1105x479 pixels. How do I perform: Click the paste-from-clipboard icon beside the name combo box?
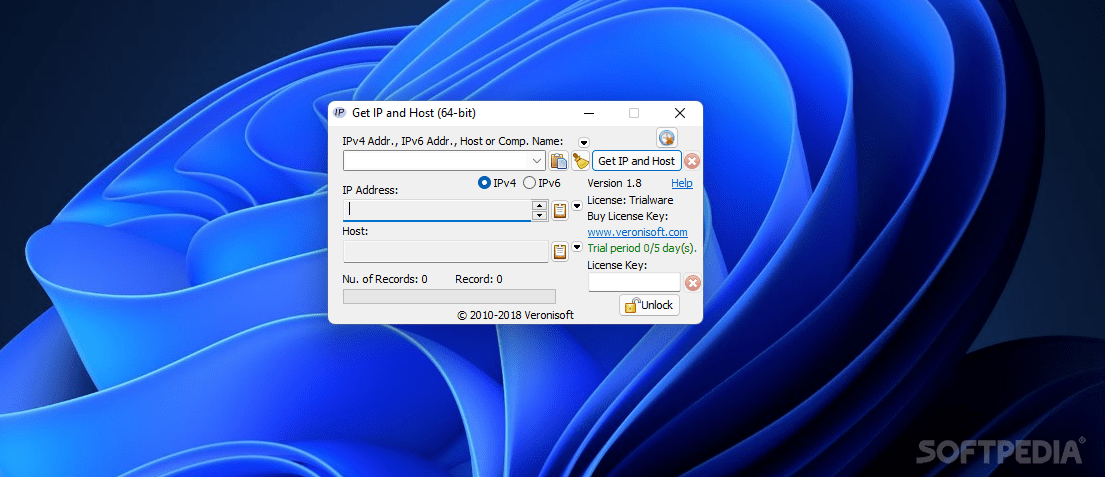pos(559,161)
